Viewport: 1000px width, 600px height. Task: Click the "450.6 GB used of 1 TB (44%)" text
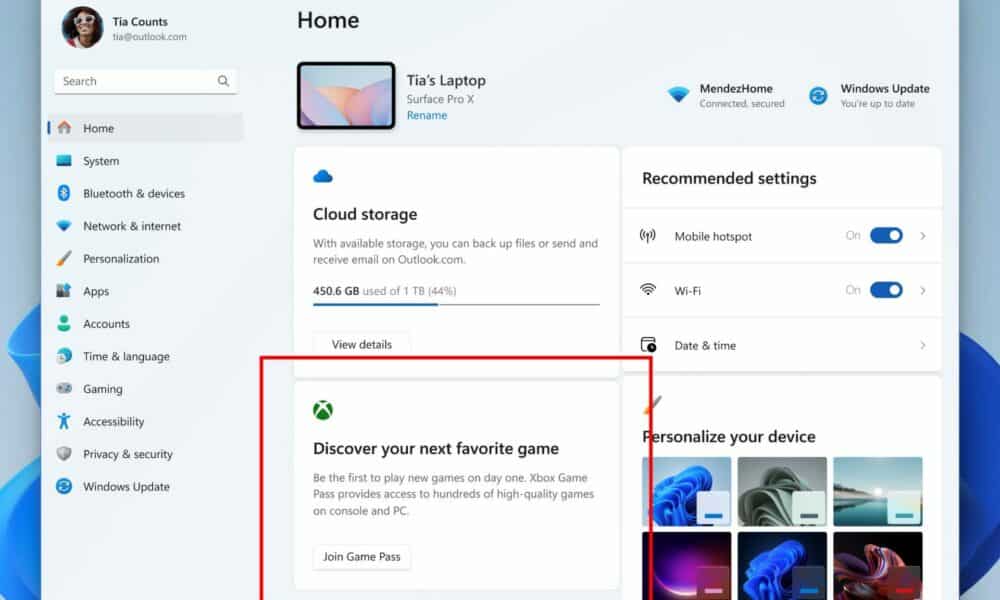(385, 291)
